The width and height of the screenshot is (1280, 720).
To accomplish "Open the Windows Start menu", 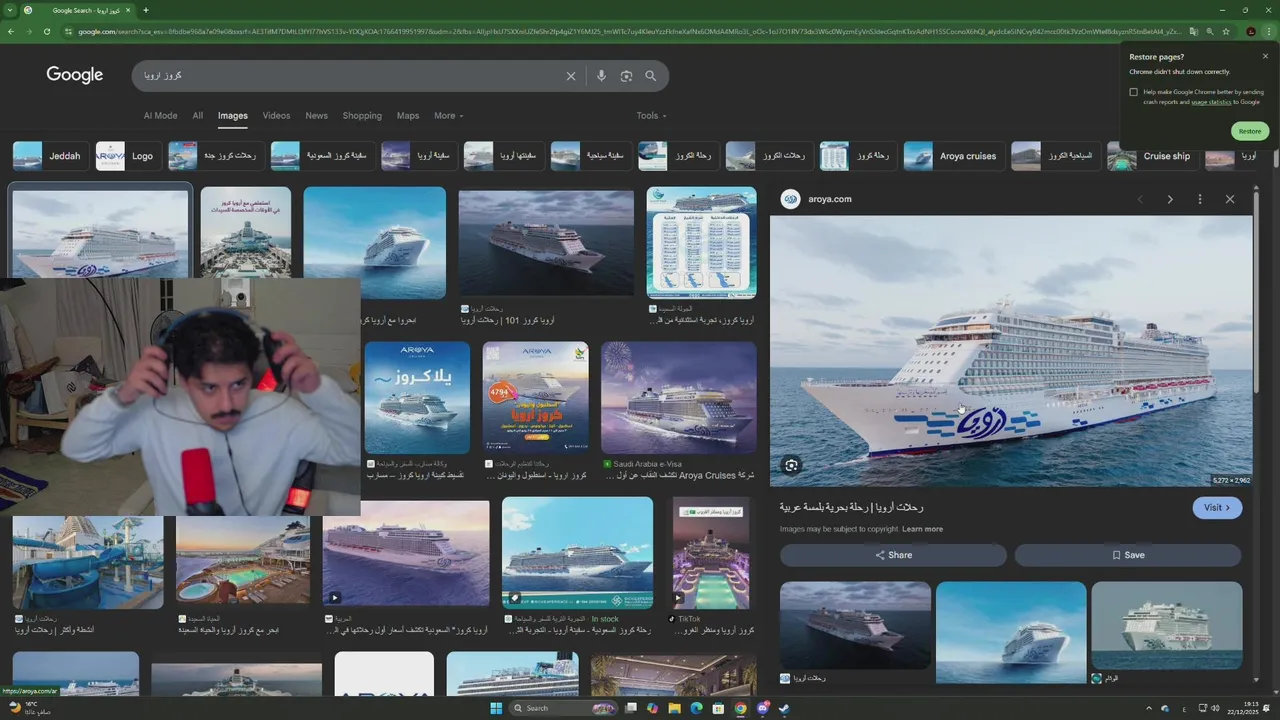I will [x=496, y=708].
